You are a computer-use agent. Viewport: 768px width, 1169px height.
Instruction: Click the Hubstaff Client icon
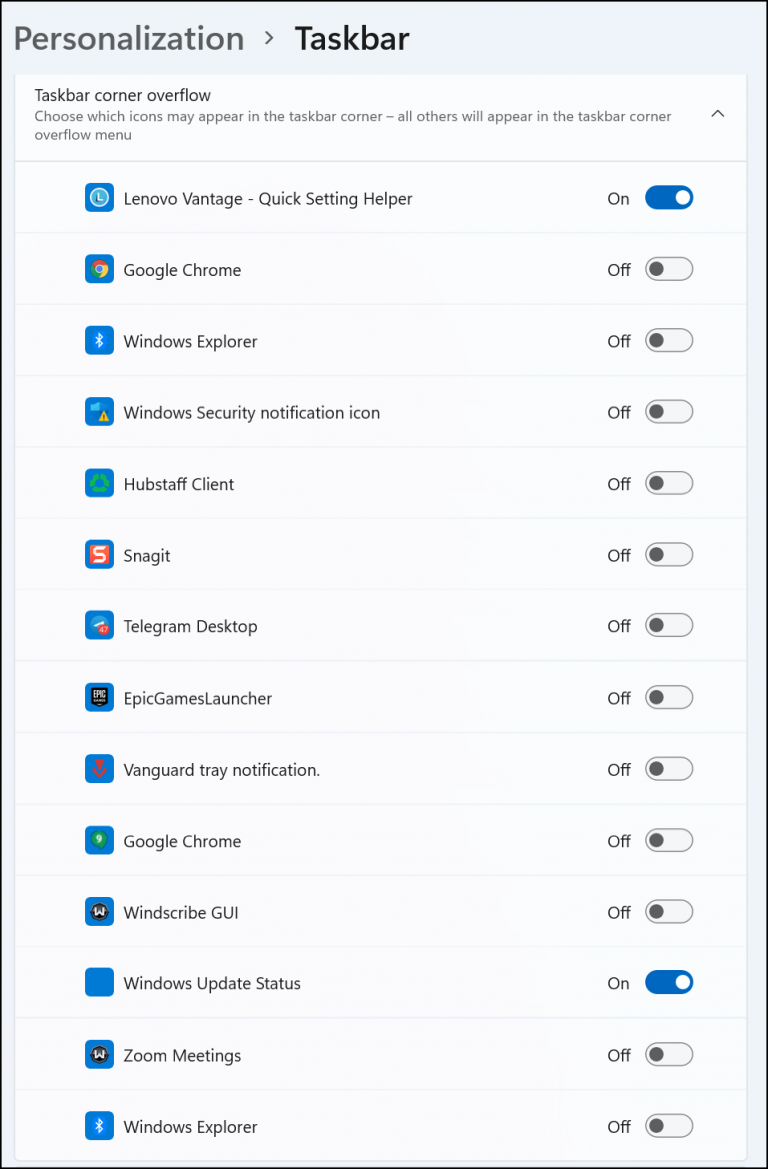pos(98,483)
